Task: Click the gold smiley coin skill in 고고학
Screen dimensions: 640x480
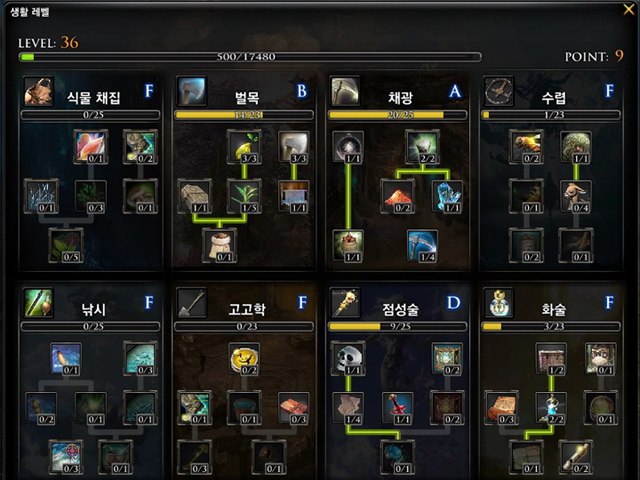Action: [x=244, y=358]
